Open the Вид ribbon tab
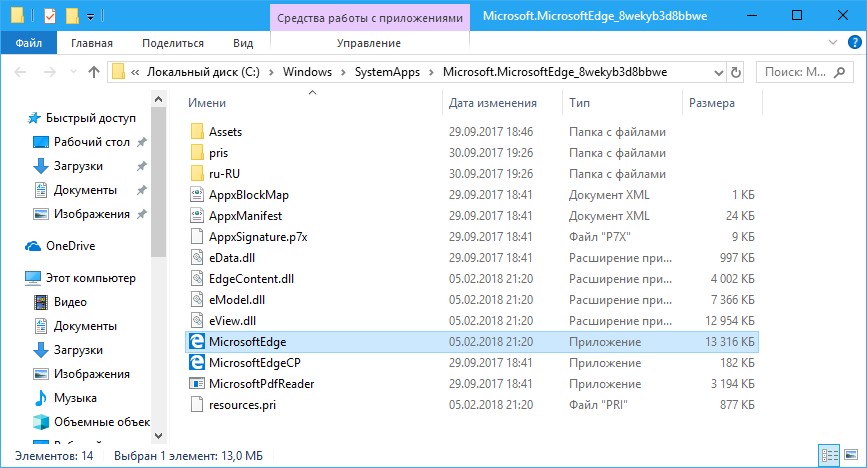867x468 pixels. 243,43
